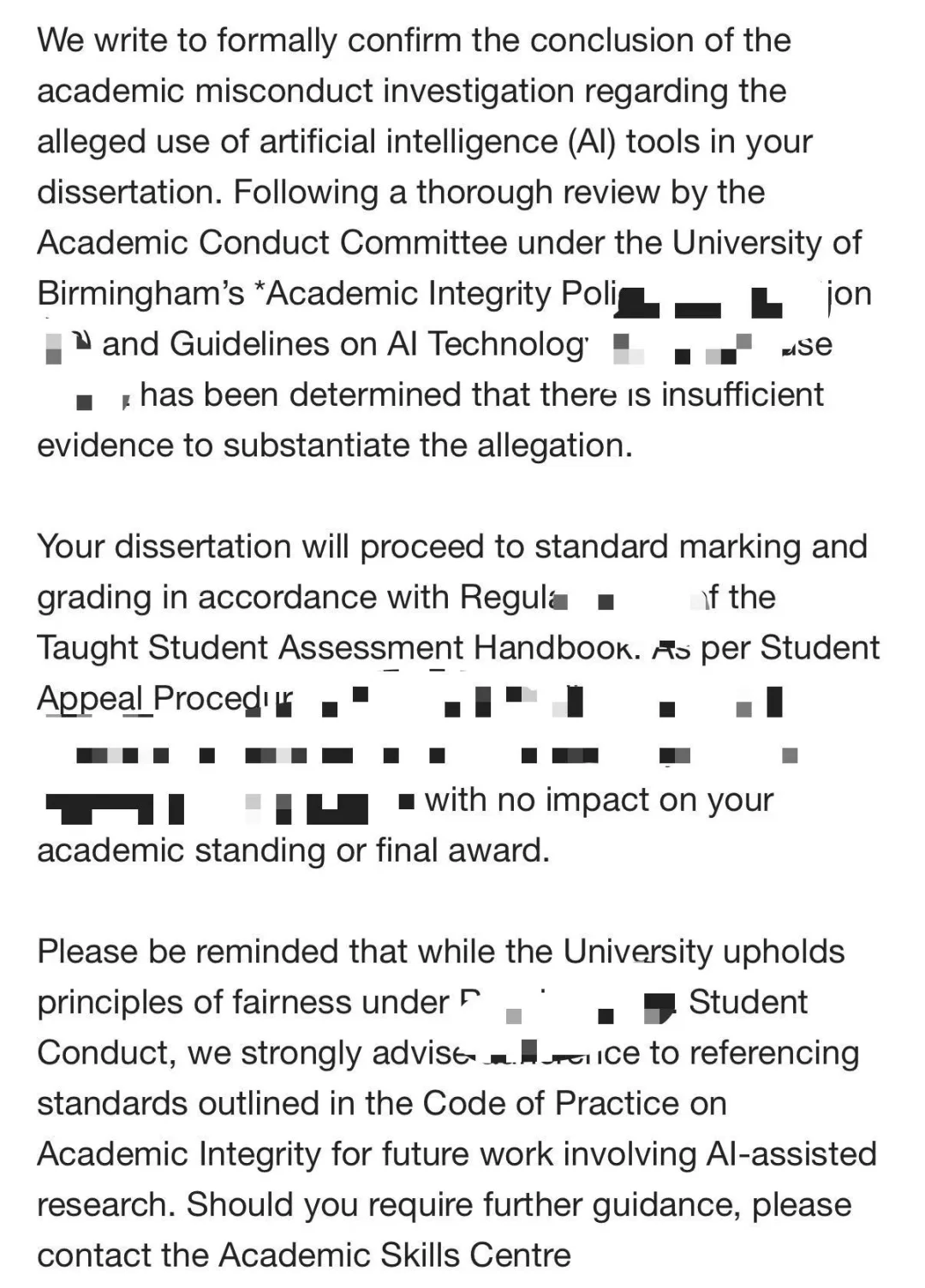Viewport: 925px width, 1288px height.
Task: Click 'AI-assisted' in the Academic Integrity line
Action: coord(791,1154)
